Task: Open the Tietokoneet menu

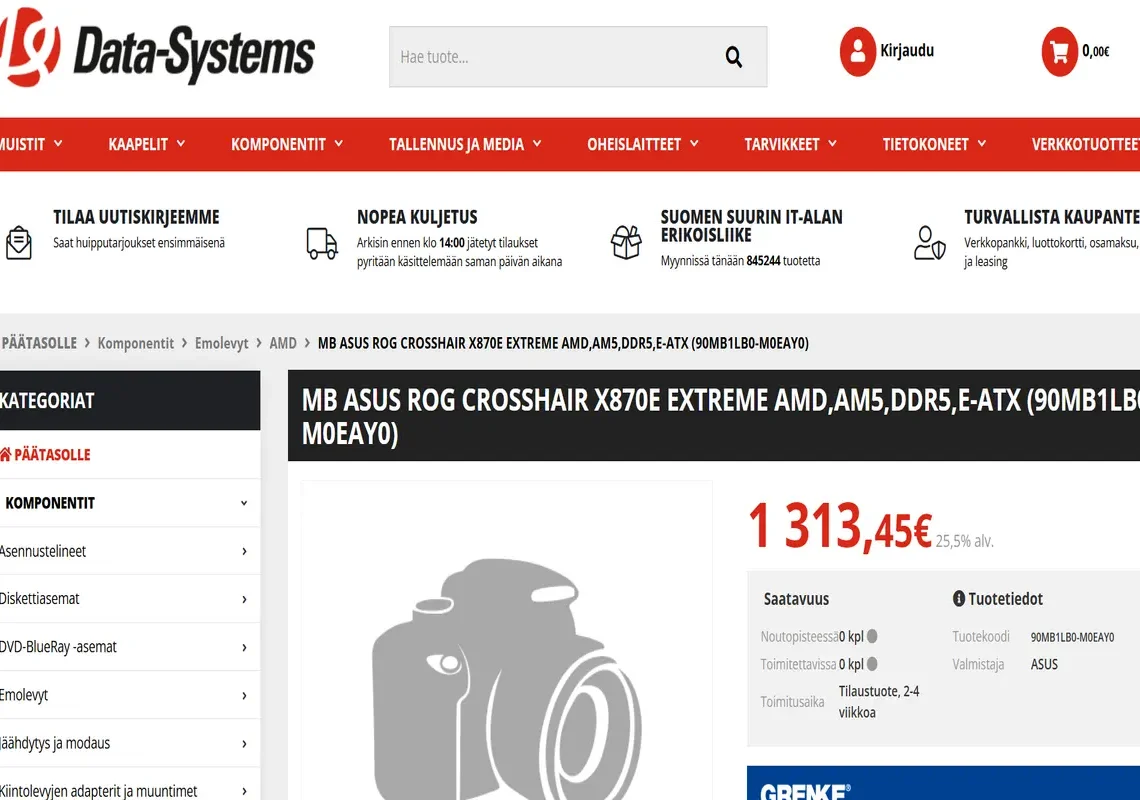Action: tap(935, 144)
